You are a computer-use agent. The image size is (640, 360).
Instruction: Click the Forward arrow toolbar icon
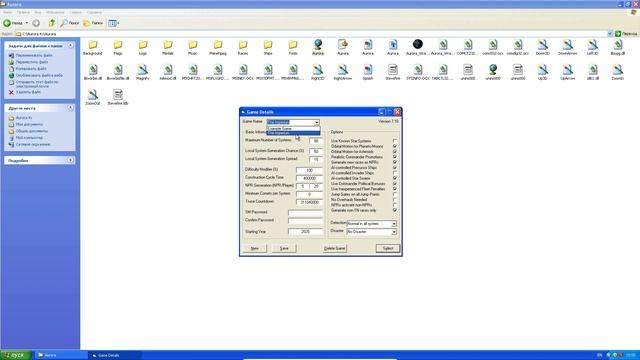point(36,23)
